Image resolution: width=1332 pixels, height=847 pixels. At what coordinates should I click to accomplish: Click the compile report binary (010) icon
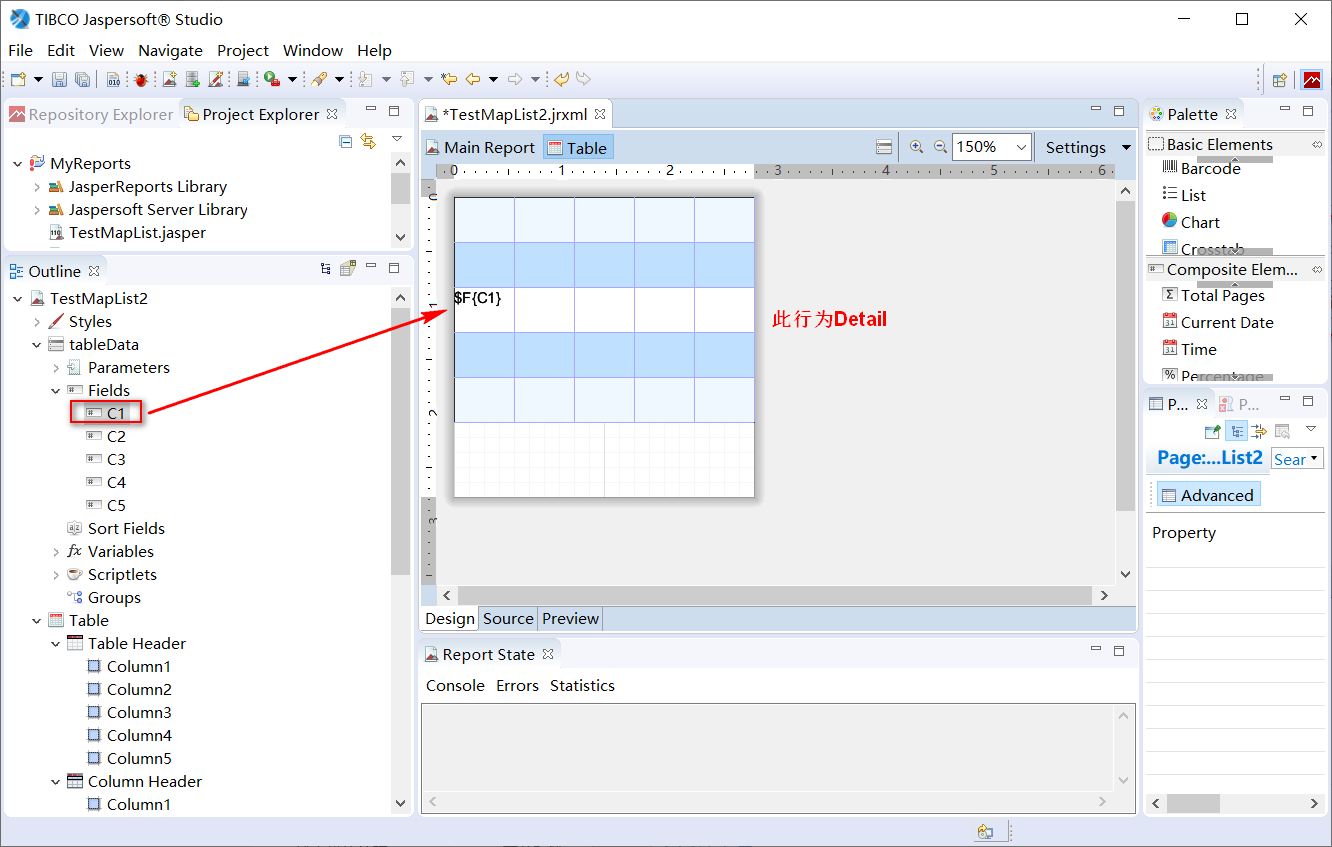tap(113, 79)
